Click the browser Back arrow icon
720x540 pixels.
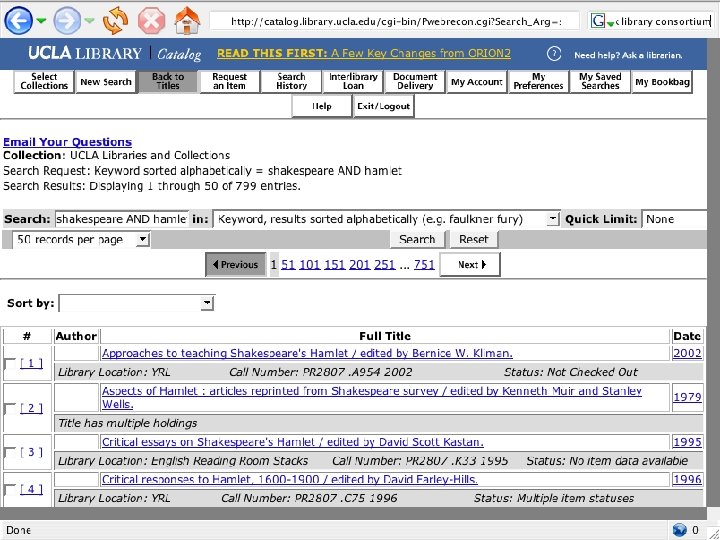[x=18, y=20]
